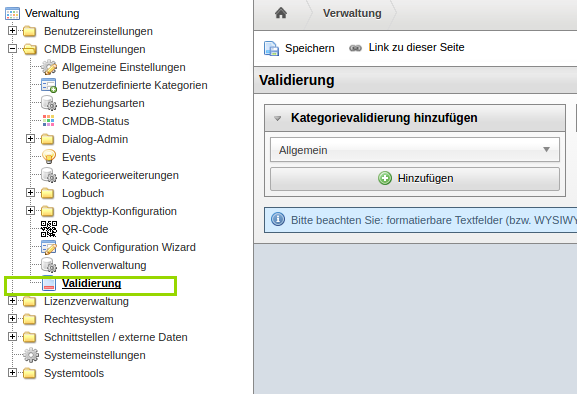Click the blue info icon in notice
The image size is (577, 394).
coord(278,220)
